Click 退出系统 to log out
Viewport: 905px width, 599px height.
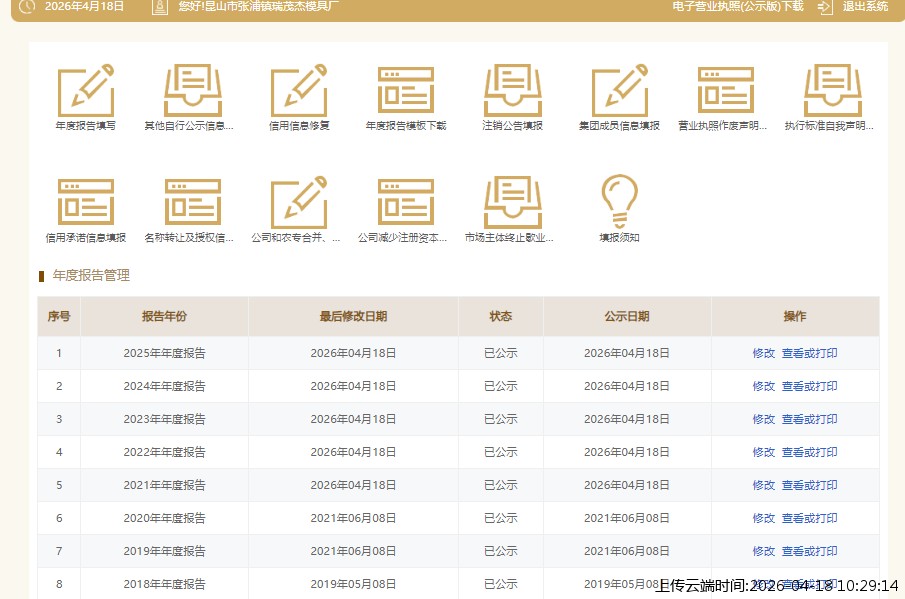tap(864, 6)
